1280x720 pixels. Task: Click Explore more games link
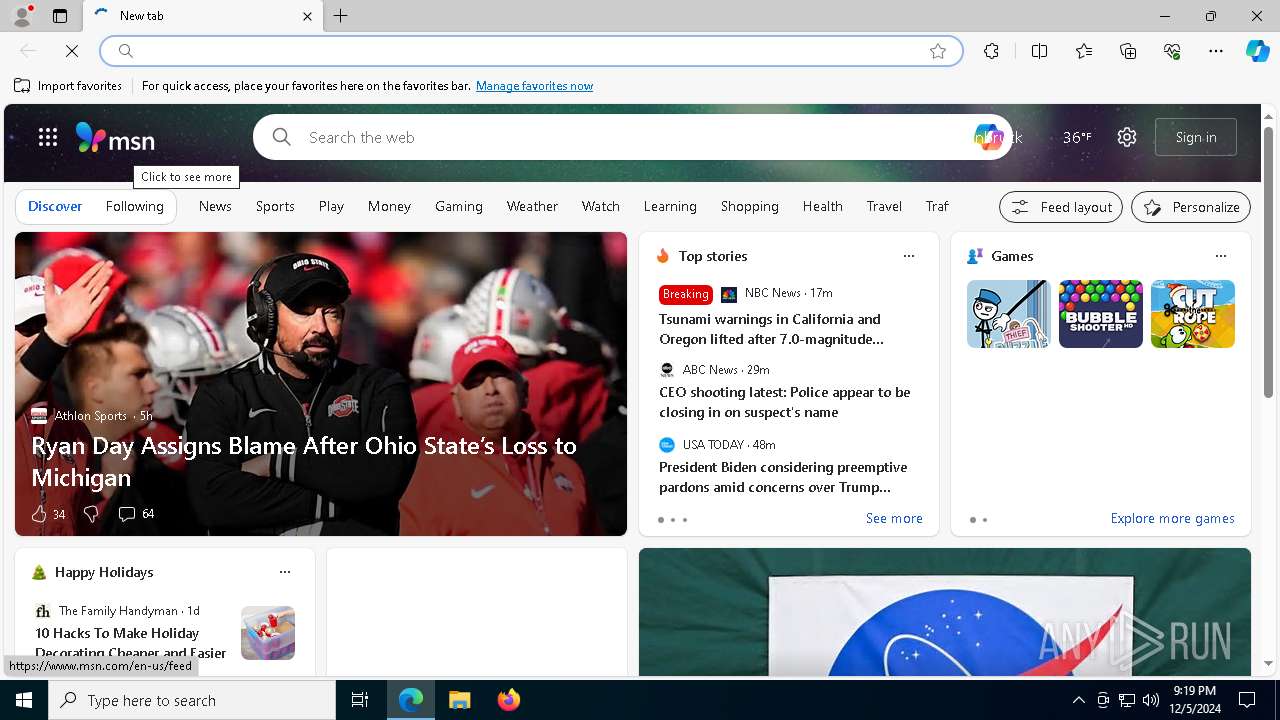(1172, 518)
